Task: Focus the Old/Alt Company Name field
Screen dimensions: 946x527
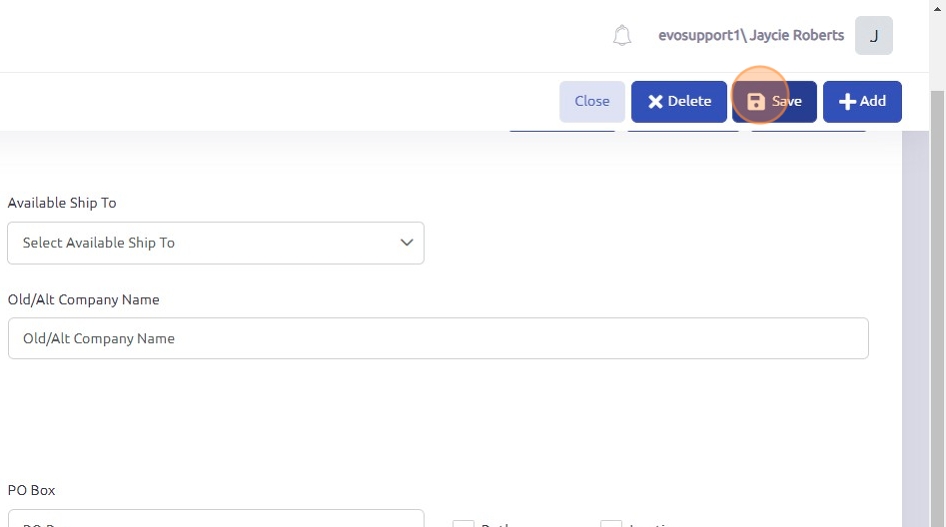Action: (437, 338)
